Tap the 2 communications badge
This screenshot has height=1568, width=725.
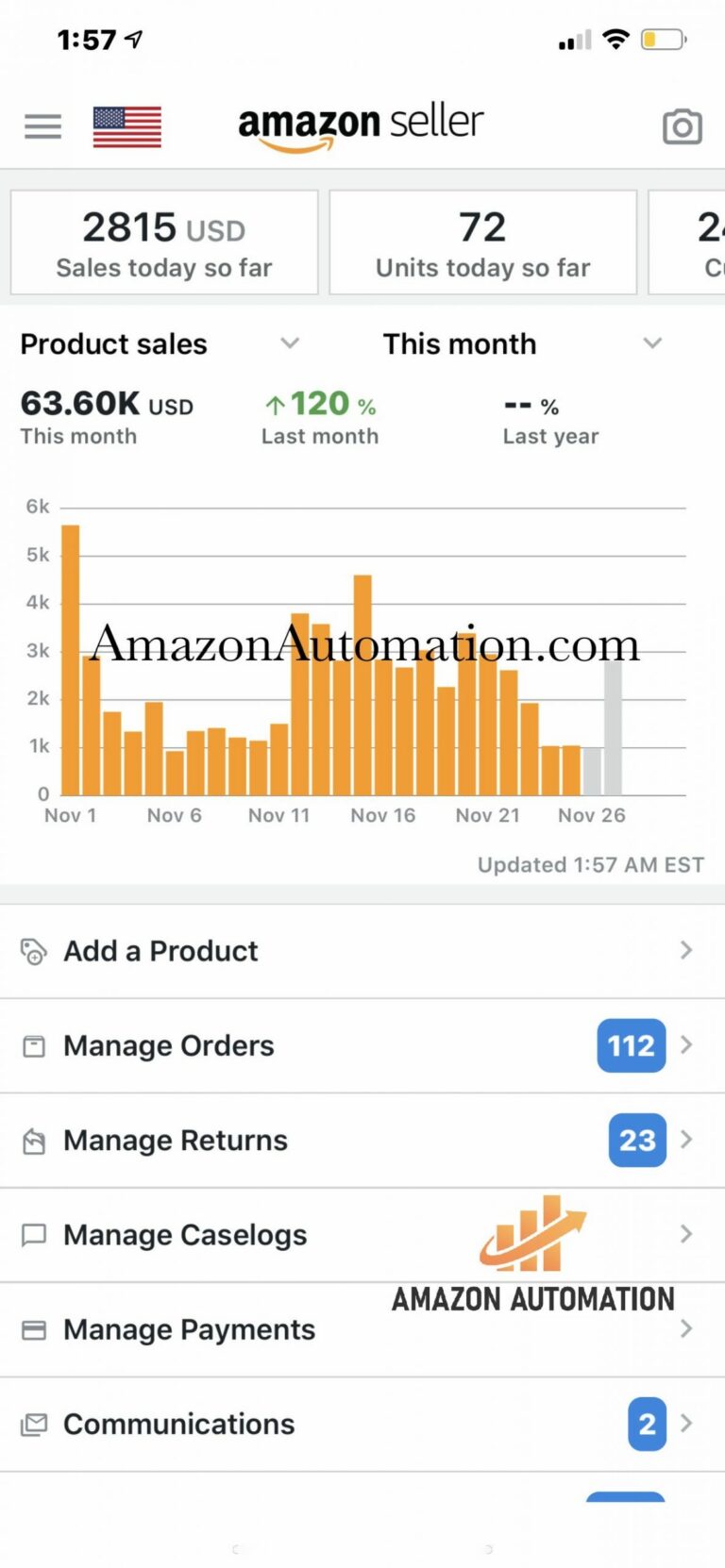click(647, 1425)
